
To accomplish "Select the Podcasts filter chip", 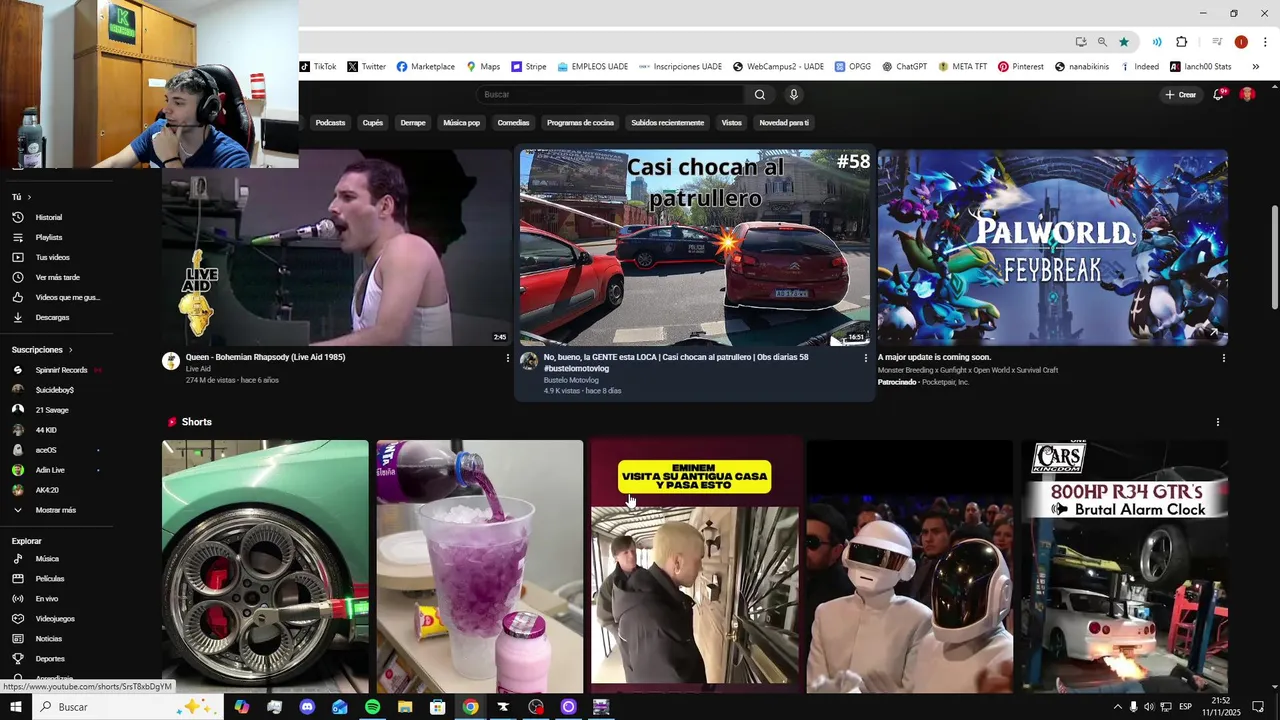I will [x=330, y=123].
